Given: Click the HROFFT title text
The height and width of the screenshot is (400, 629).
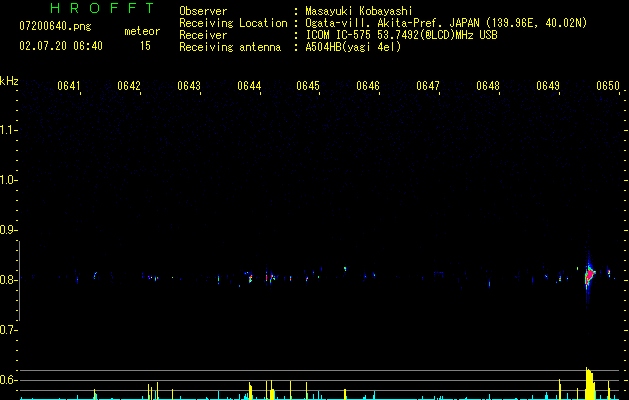Looking at the screenshot, I should (102, 8).
